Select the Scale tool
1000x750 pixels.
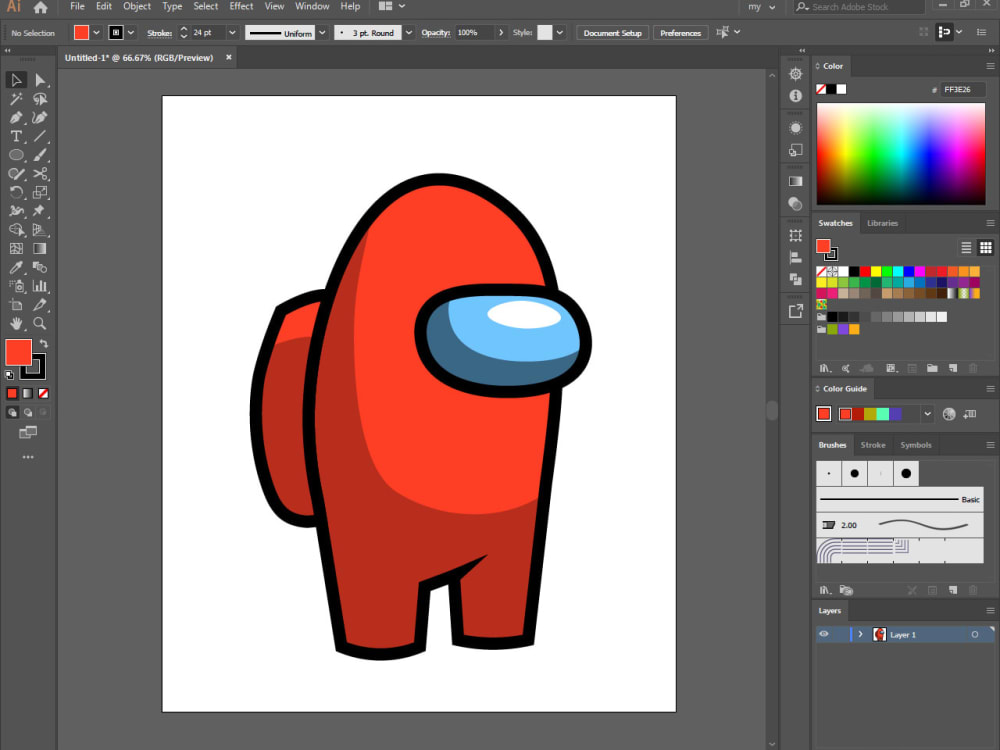(40, 192)
